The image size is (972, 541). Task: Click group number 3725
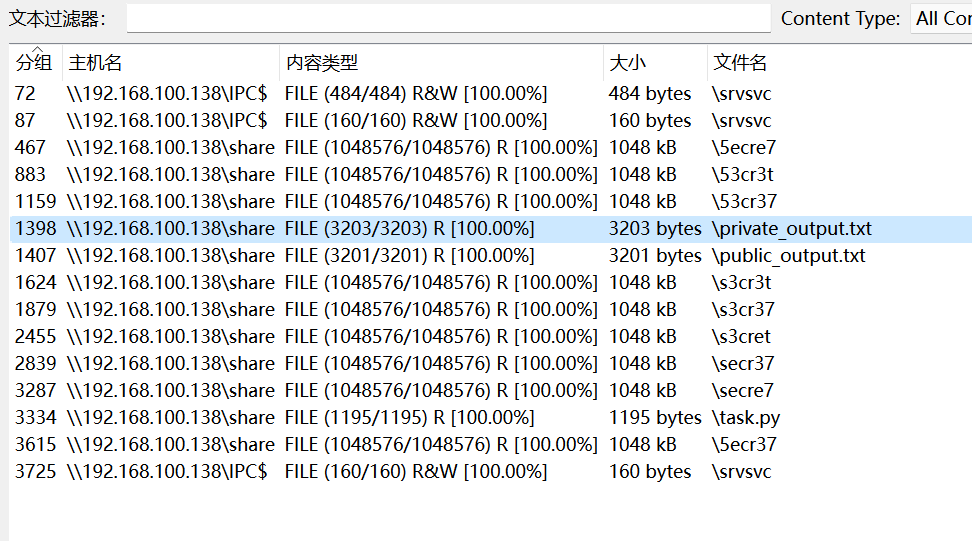(35, 472)
